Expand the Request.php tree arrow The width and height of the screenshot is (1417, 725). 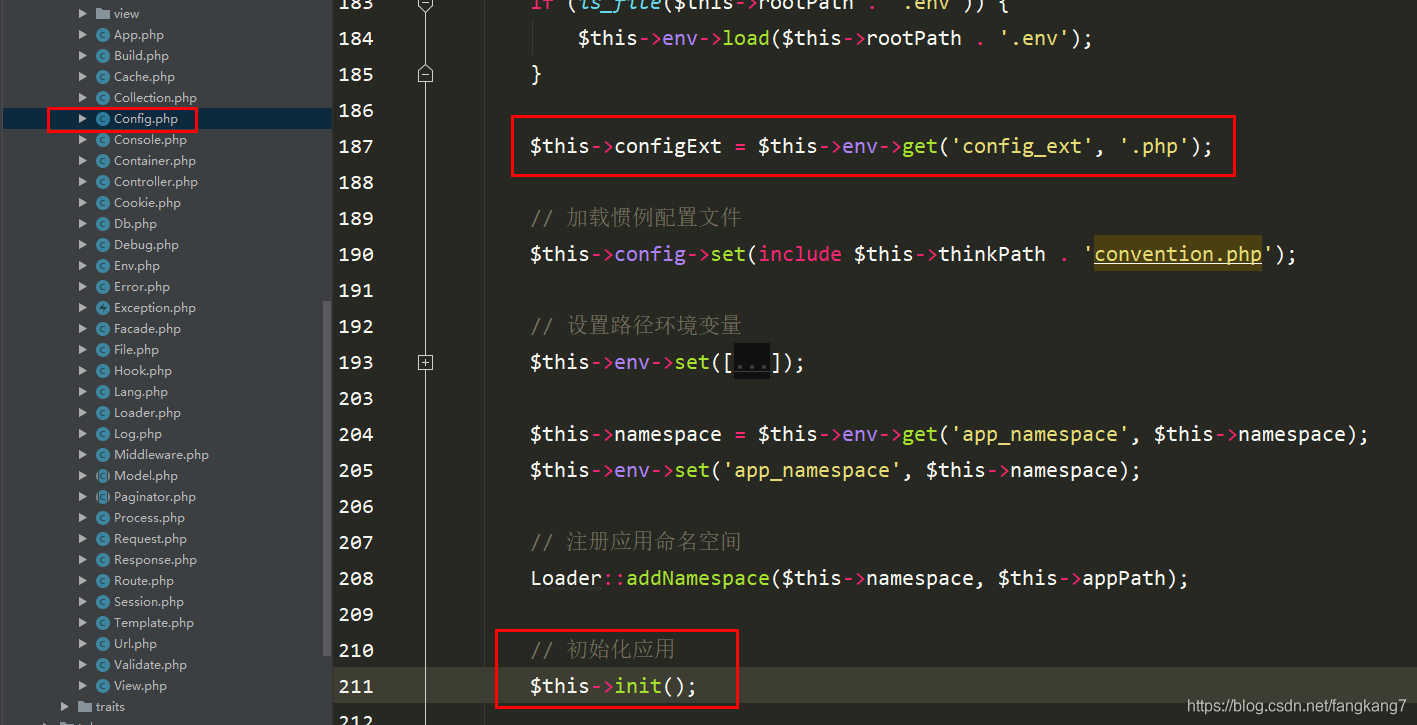tap(83, 539)
